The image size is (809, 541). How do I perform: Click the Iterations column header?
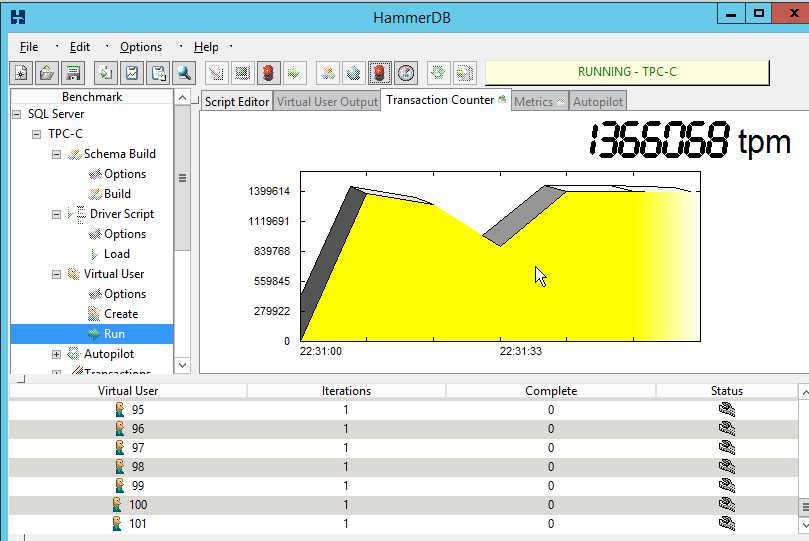click(x=346, y=391)
